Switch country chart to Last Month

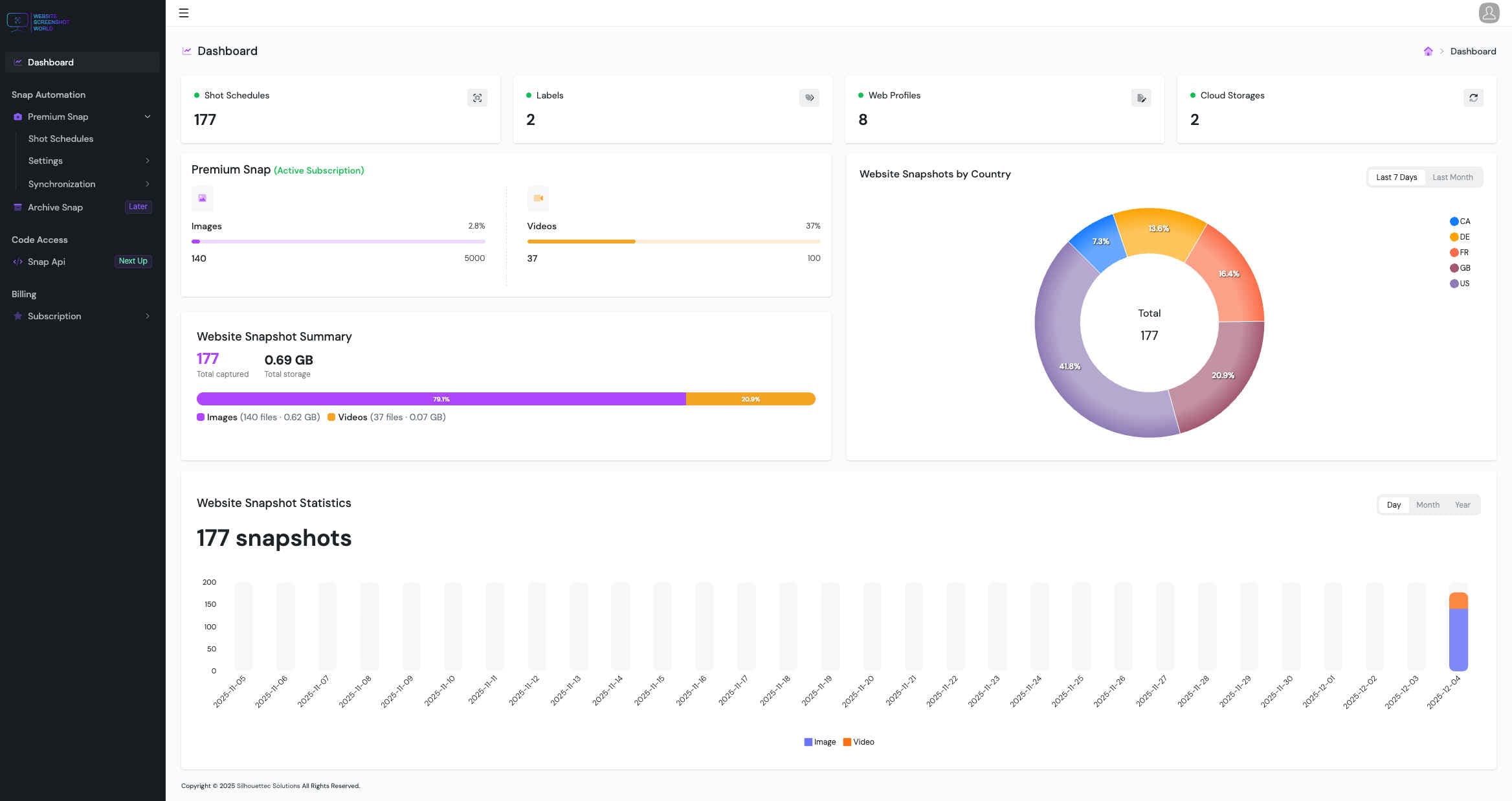pyautogui.click(x=1453, y=177)
